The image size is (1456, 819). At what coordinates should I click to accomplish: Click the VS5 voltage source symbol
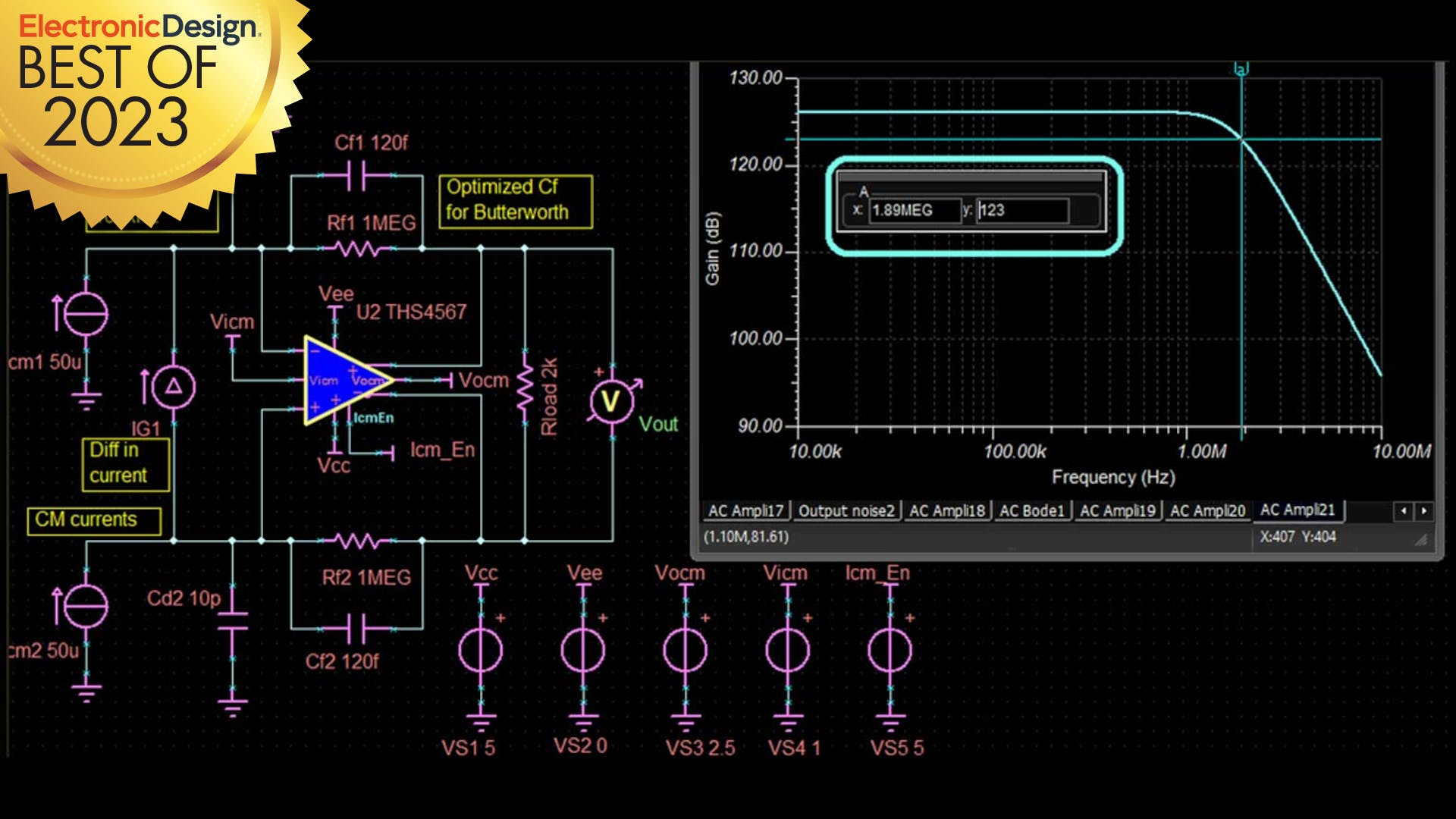890,651
